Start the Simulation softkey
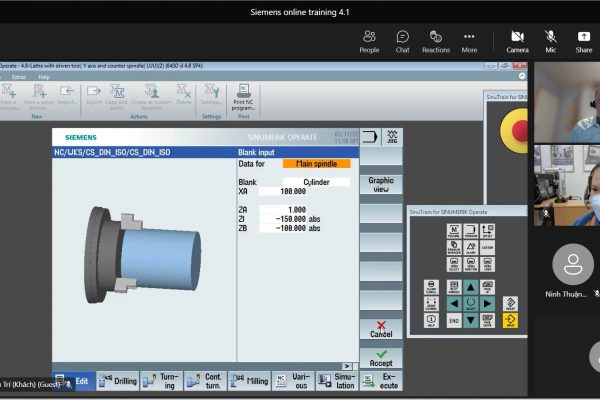Viewport: 600px width, 400px height. coord(338,381)
